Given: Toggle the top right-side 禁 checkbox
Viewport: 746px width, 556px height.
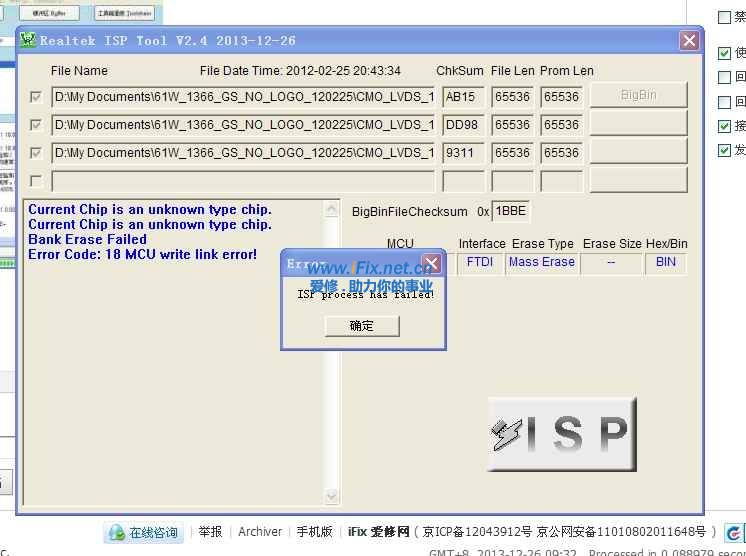Looking at the screenshot, I should point(725,17).
